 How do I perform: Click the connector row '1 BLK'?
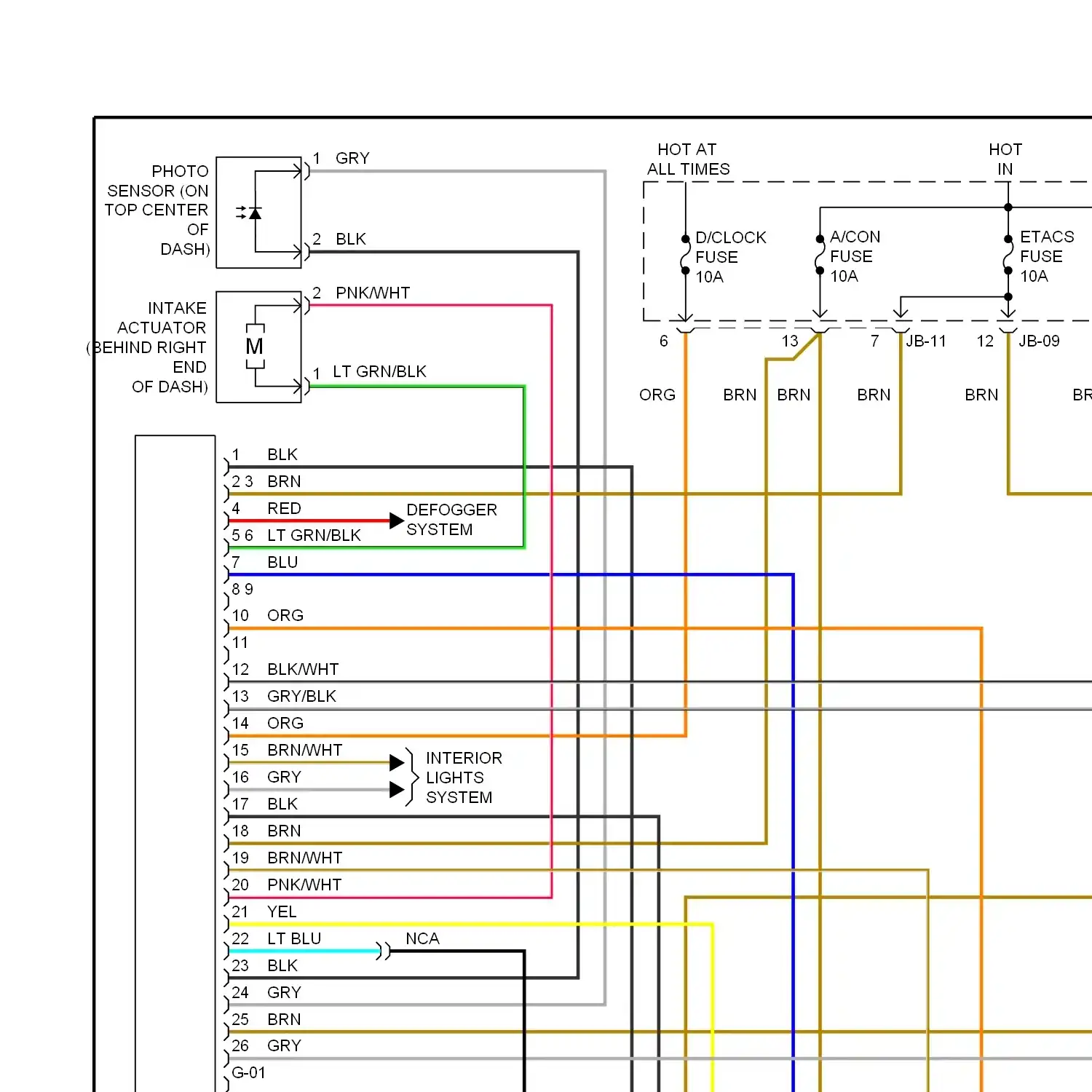point(264,454)
